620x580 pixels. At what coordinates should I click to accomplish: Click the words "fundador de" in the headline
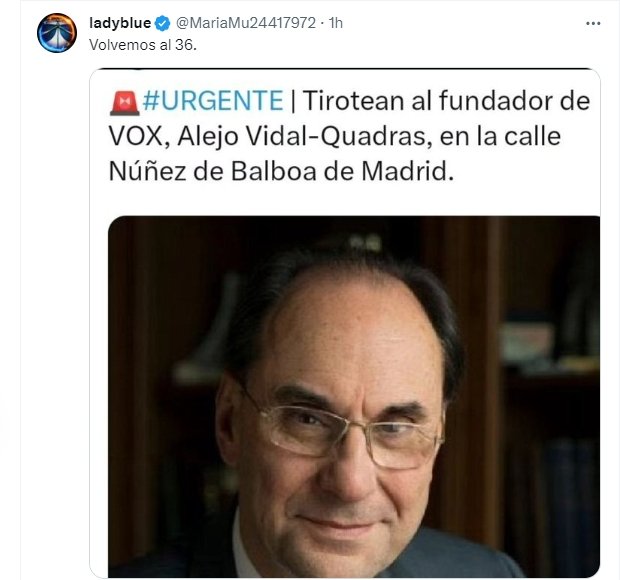514,100
